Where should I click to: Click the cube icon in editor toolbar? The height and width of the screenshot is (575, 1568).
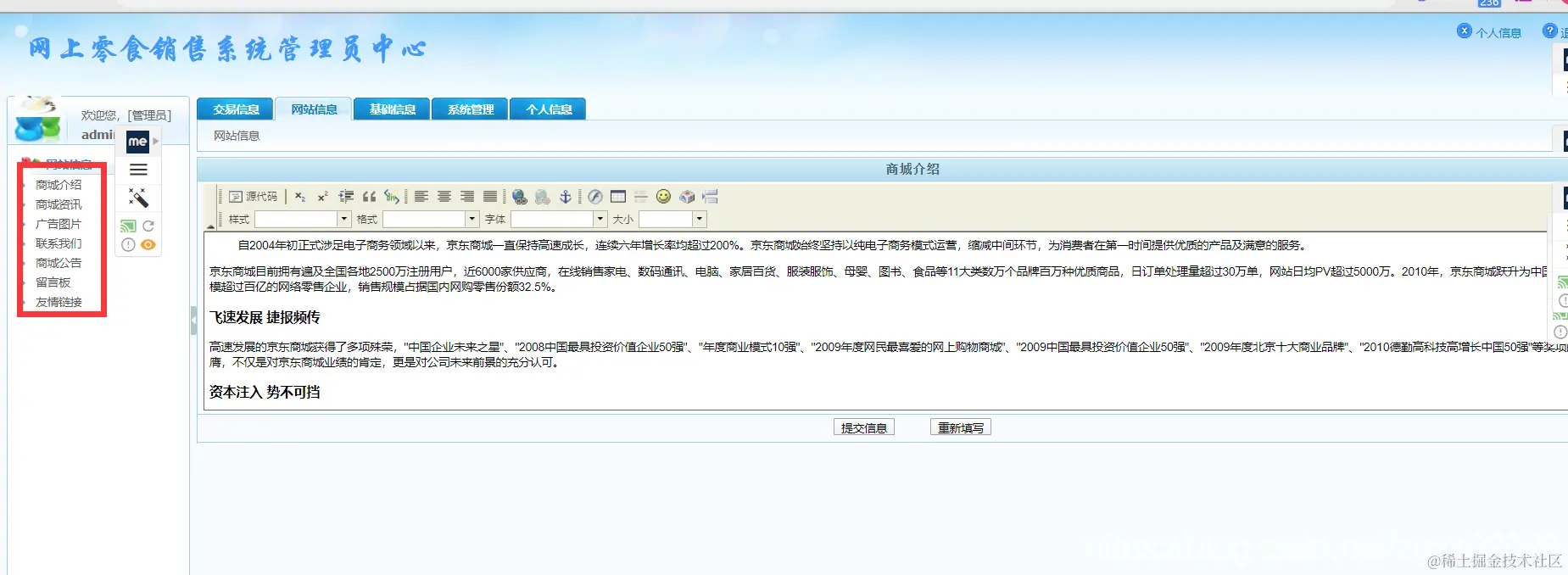(x=687, y=197)
